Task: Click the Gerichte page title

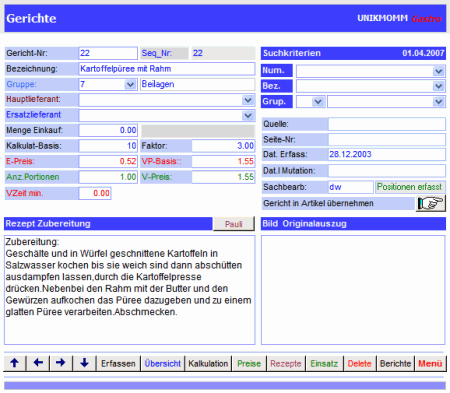Action: click(31, 18)
